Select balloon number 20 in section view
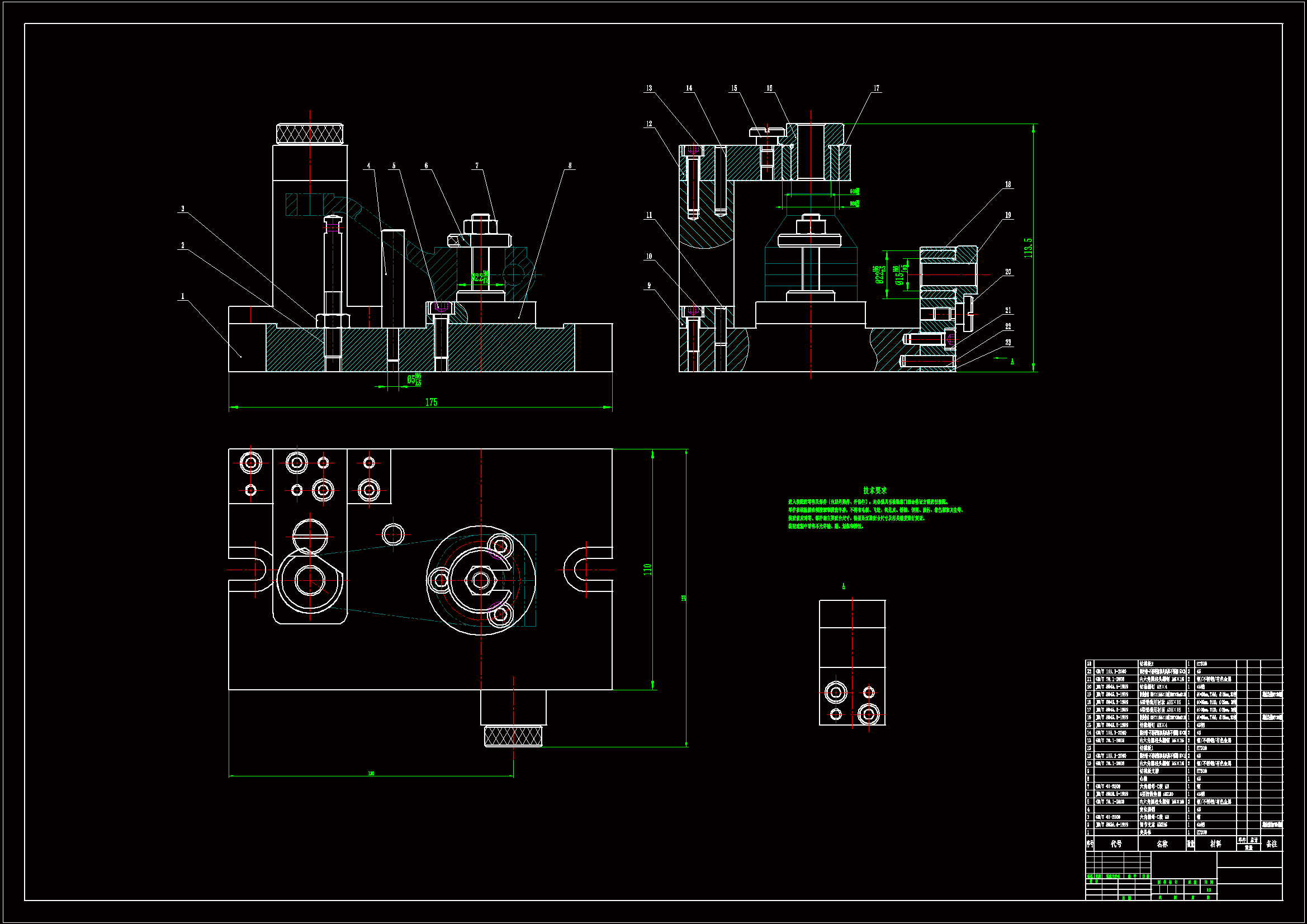The height and width of the screenshot is (924, 1307). point(1008,272)
